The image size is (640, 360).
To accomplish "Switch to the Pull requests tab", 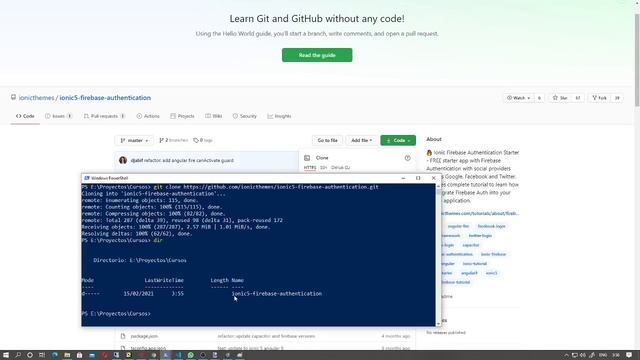I will pyautogui.click(x=104, y=116).
